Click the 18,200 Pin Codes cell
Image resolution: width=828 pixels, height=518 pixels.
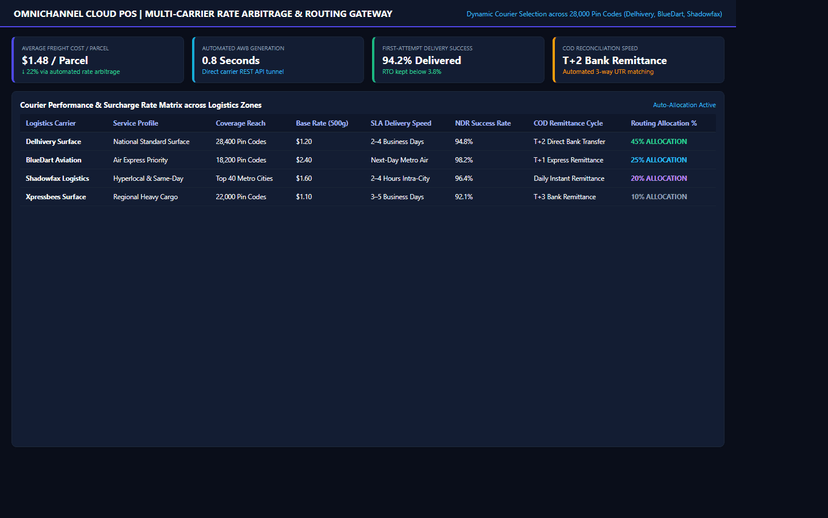[241, 160]
